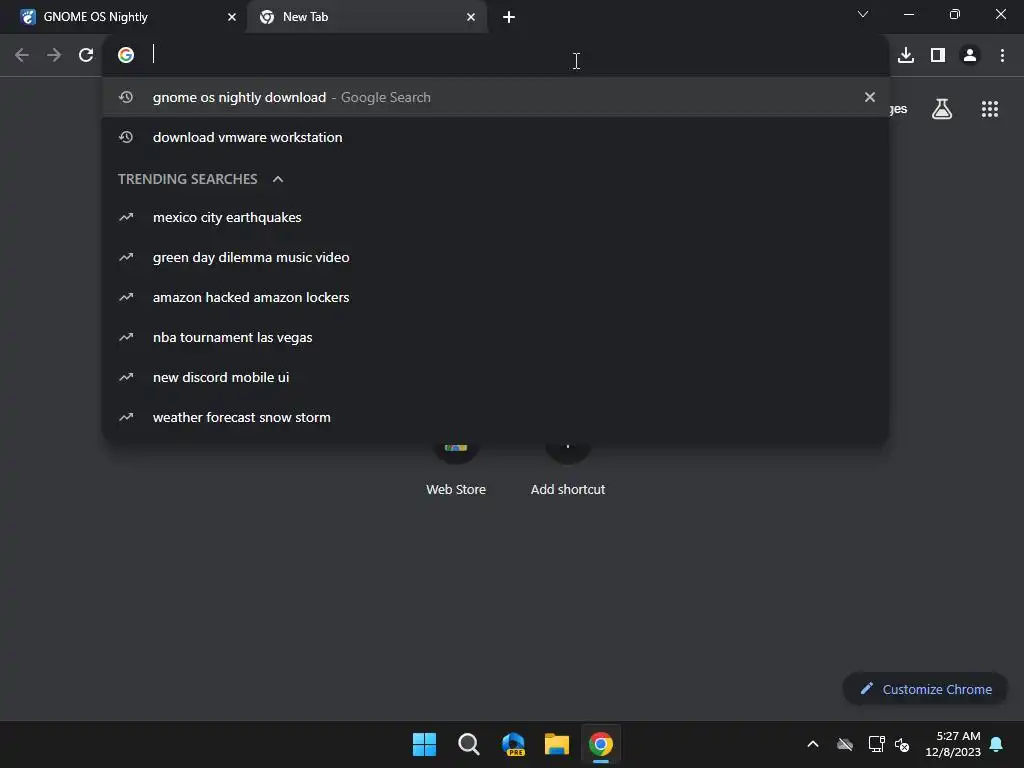Viewport: 1024px width, 768px height.
Task: Pick new discord mobile ui suggestion
Action: (496, 377)
